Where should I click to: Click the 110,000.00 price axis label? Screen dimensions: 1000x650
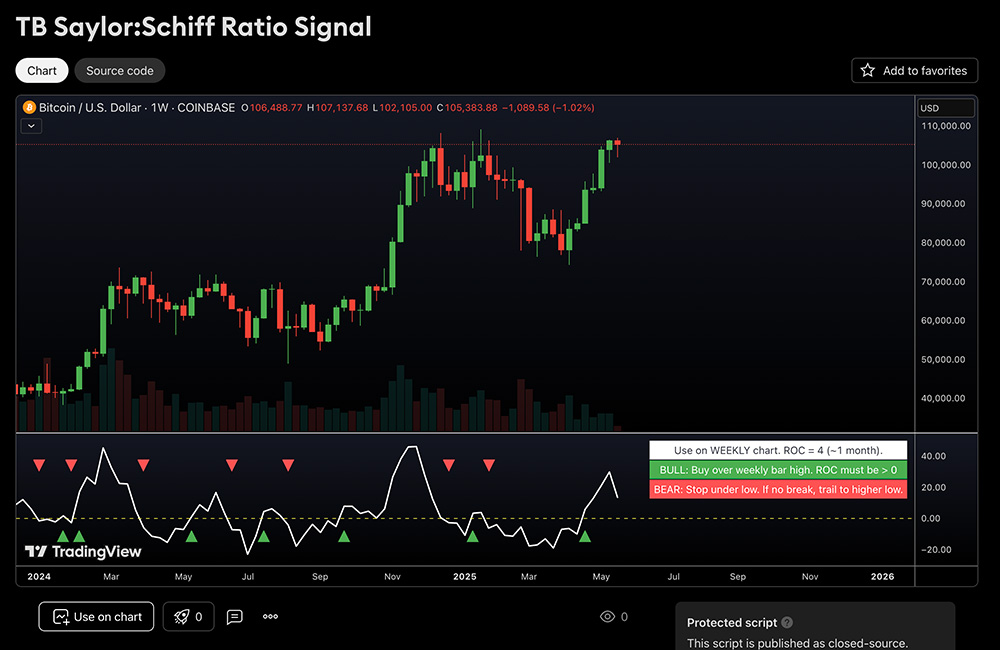(x=946, y=126)
